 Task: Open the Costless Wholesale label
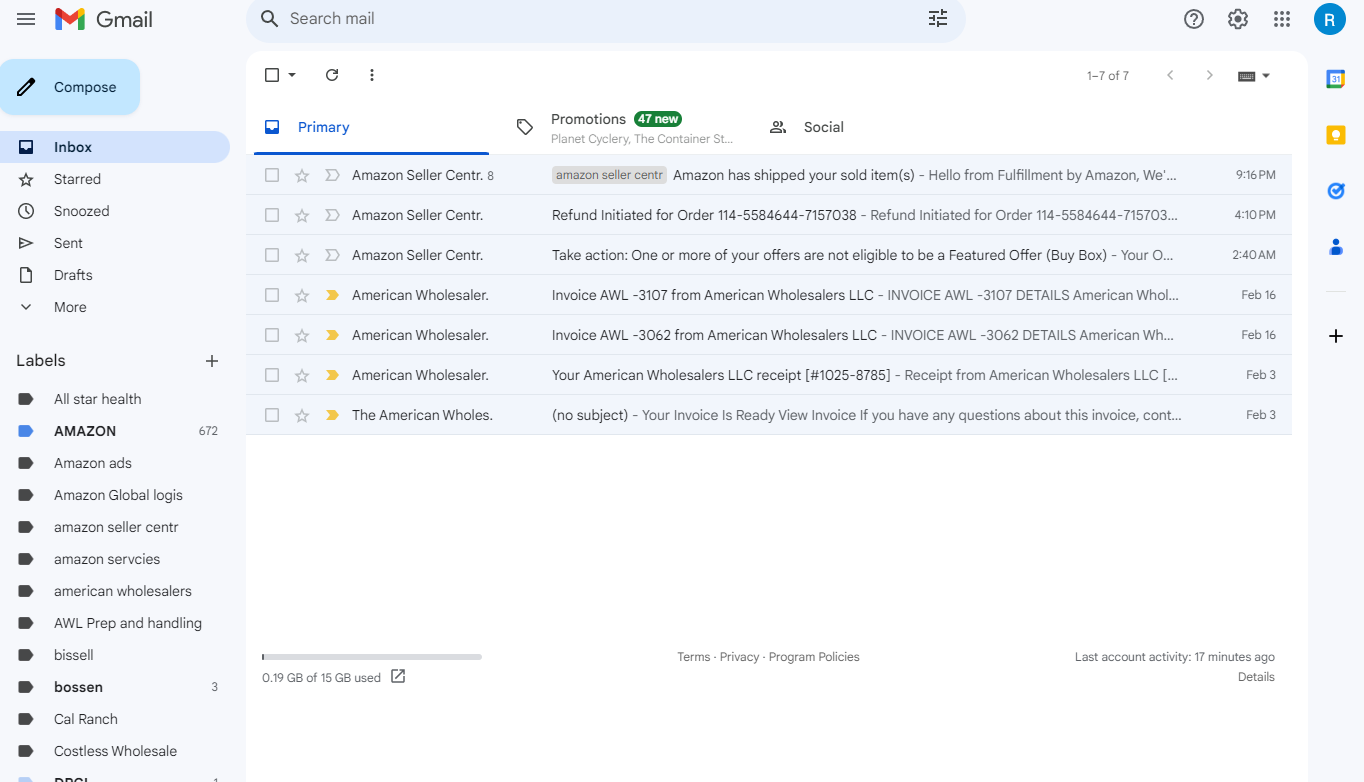(115, 751)
